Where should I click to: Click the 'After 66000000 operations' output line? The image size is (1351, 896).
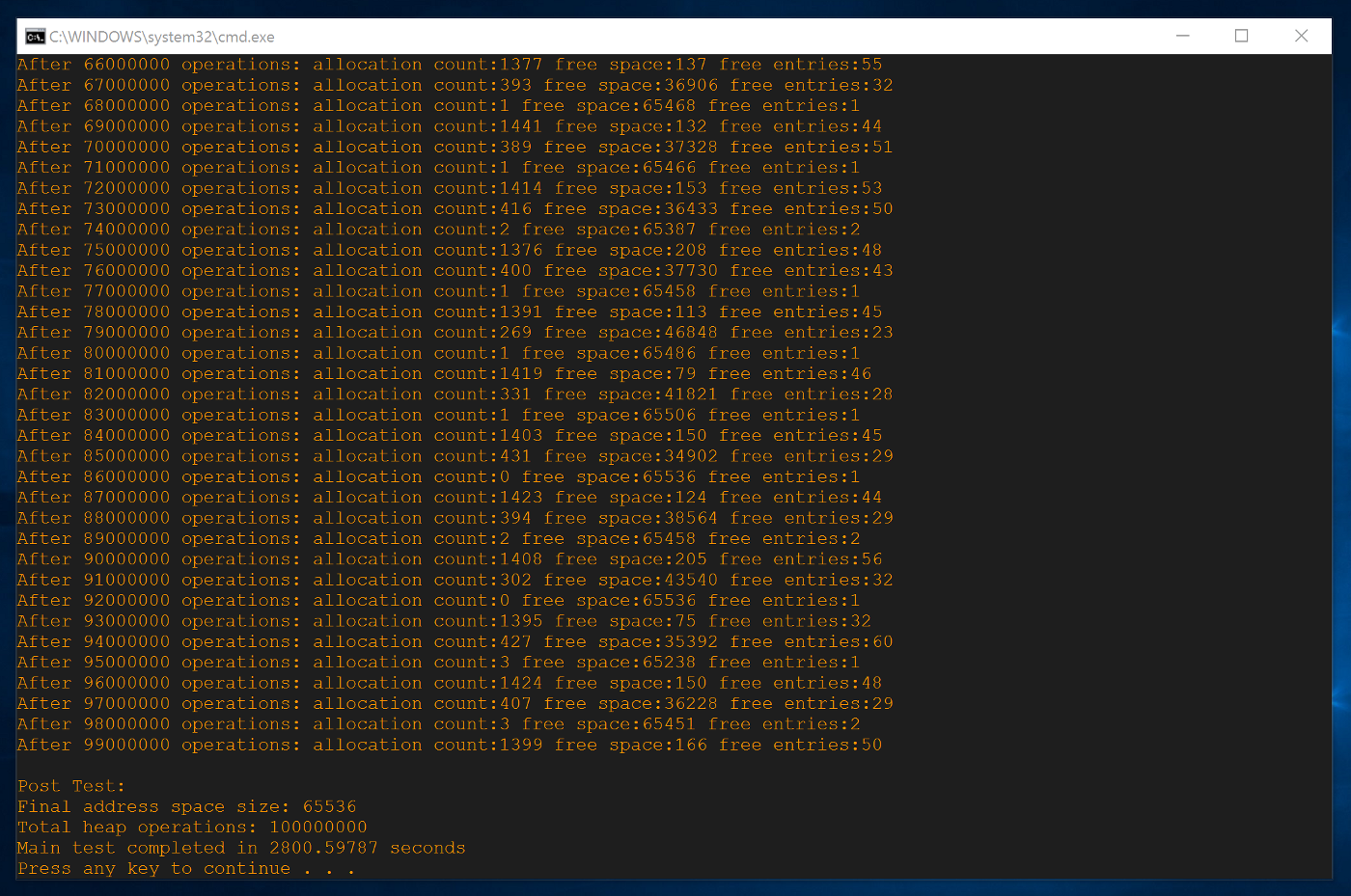pos(449,65)
